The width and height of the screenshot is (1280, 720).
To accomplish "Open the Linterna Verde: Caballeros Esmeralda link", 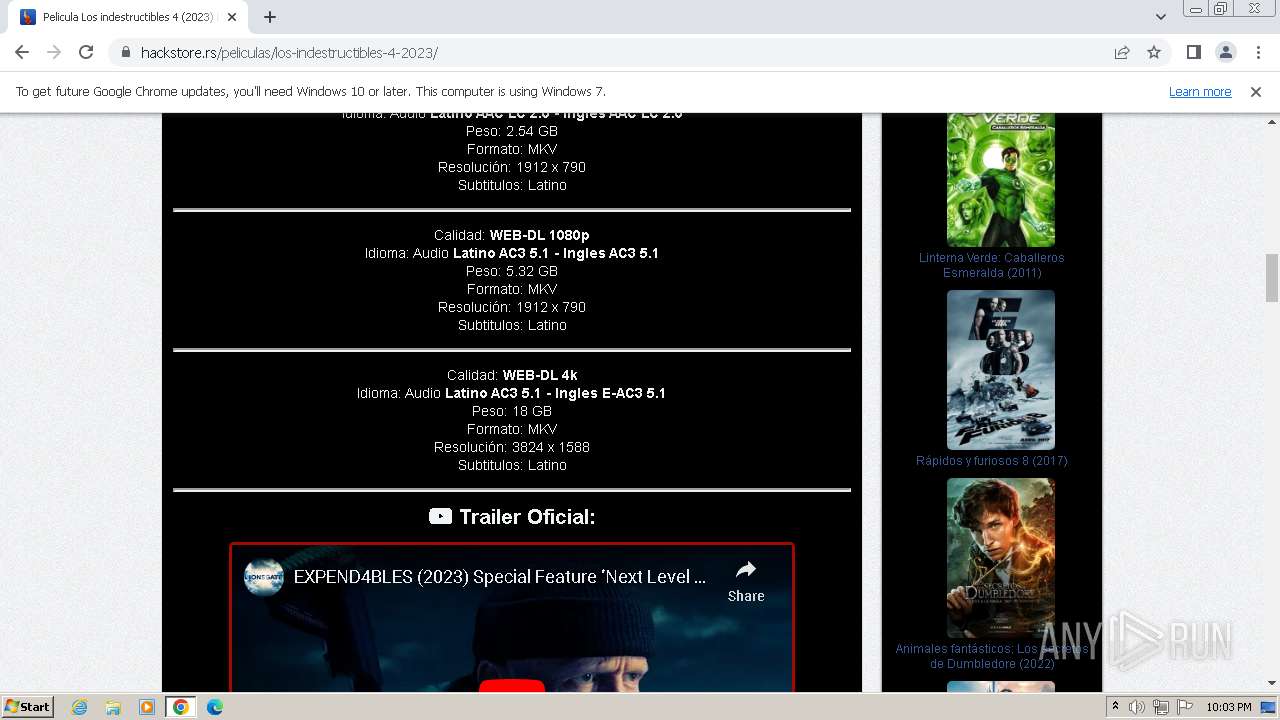I will coord(992,265).
